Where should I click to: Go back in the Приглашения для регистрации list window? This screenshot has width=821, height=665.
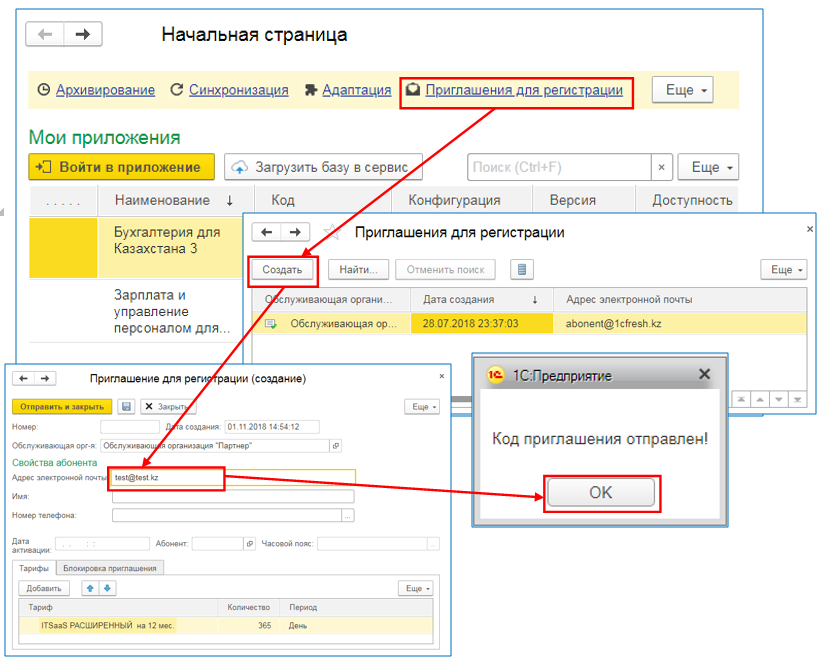pyautogui.click(x=267, y=232)
